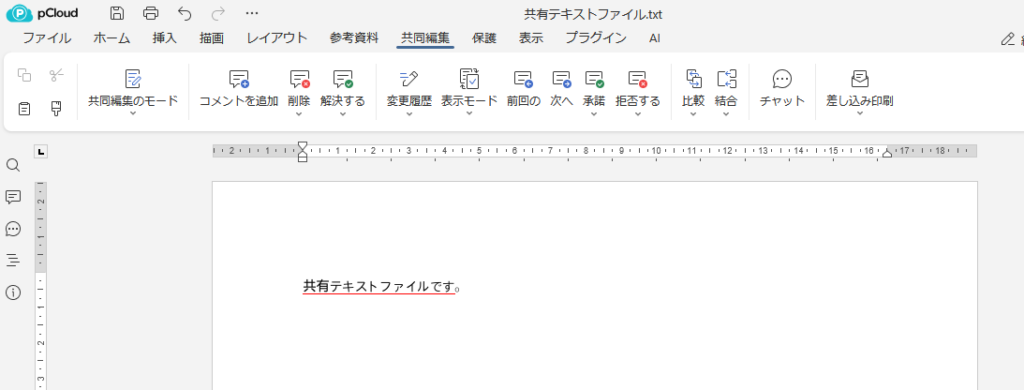Open the comments panel in left sidebar
The image size is (1024, 390).
pos(13,197)
